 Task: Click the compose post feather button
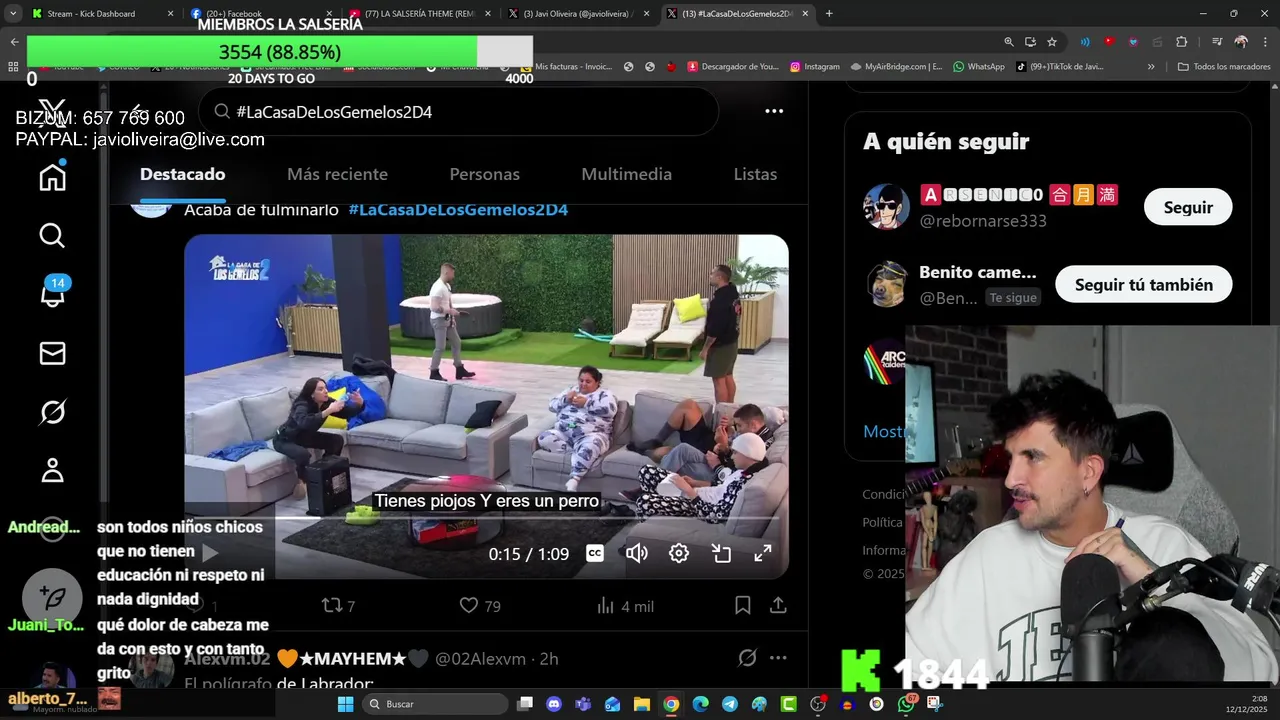[52, 598]
